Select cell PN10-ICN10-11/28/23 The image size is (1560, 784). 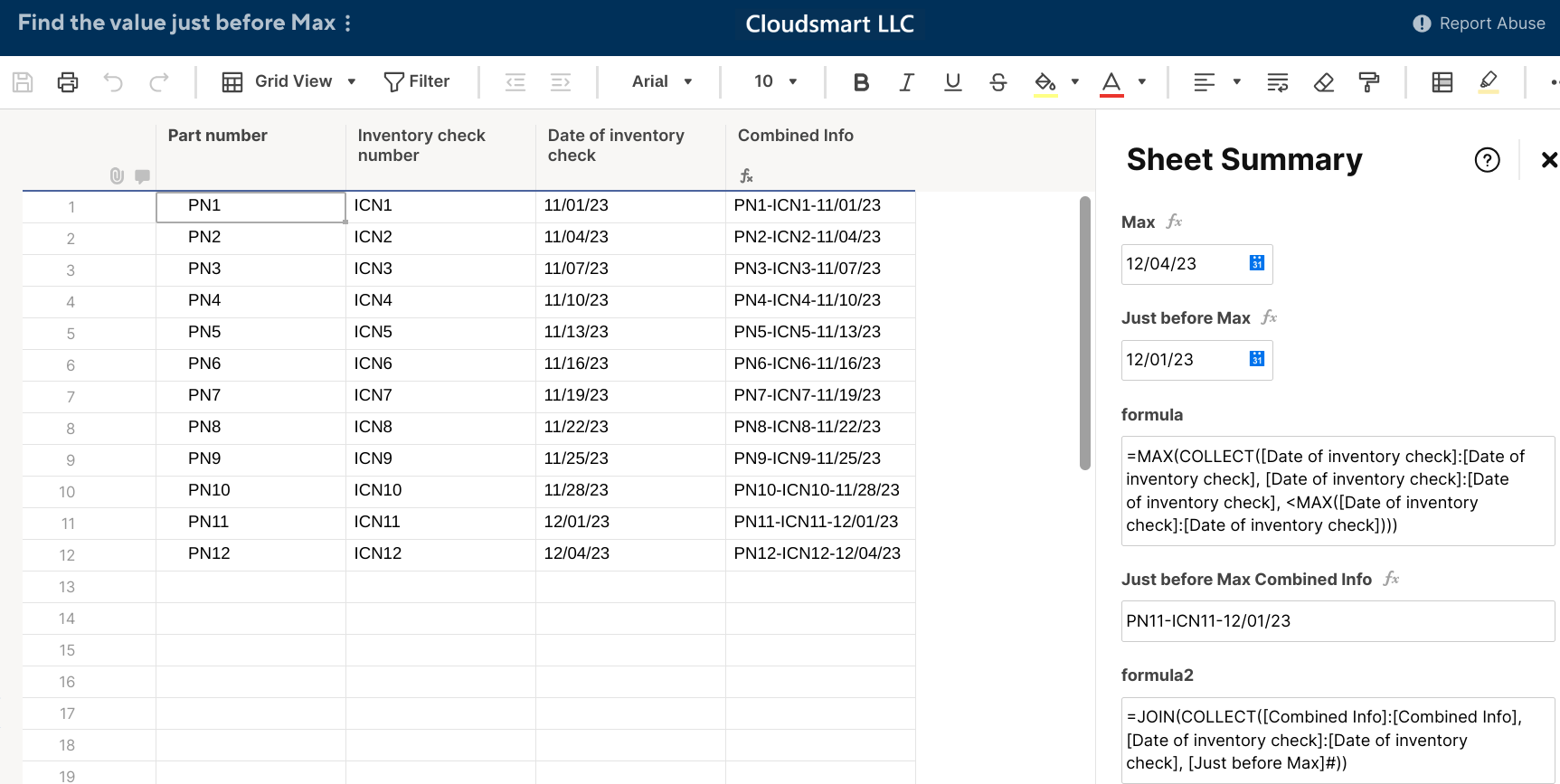[820, 491]
